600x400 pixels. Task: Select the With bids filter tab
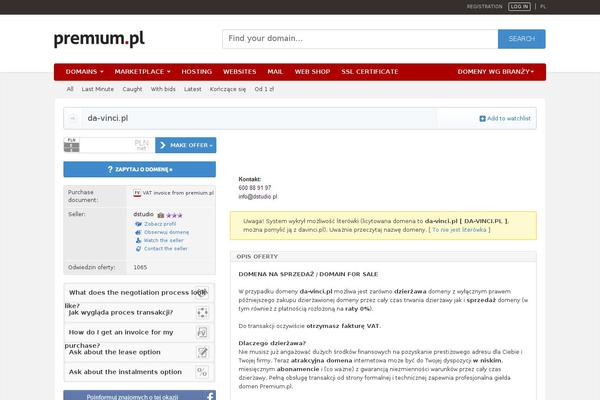[x=163, y=89]
